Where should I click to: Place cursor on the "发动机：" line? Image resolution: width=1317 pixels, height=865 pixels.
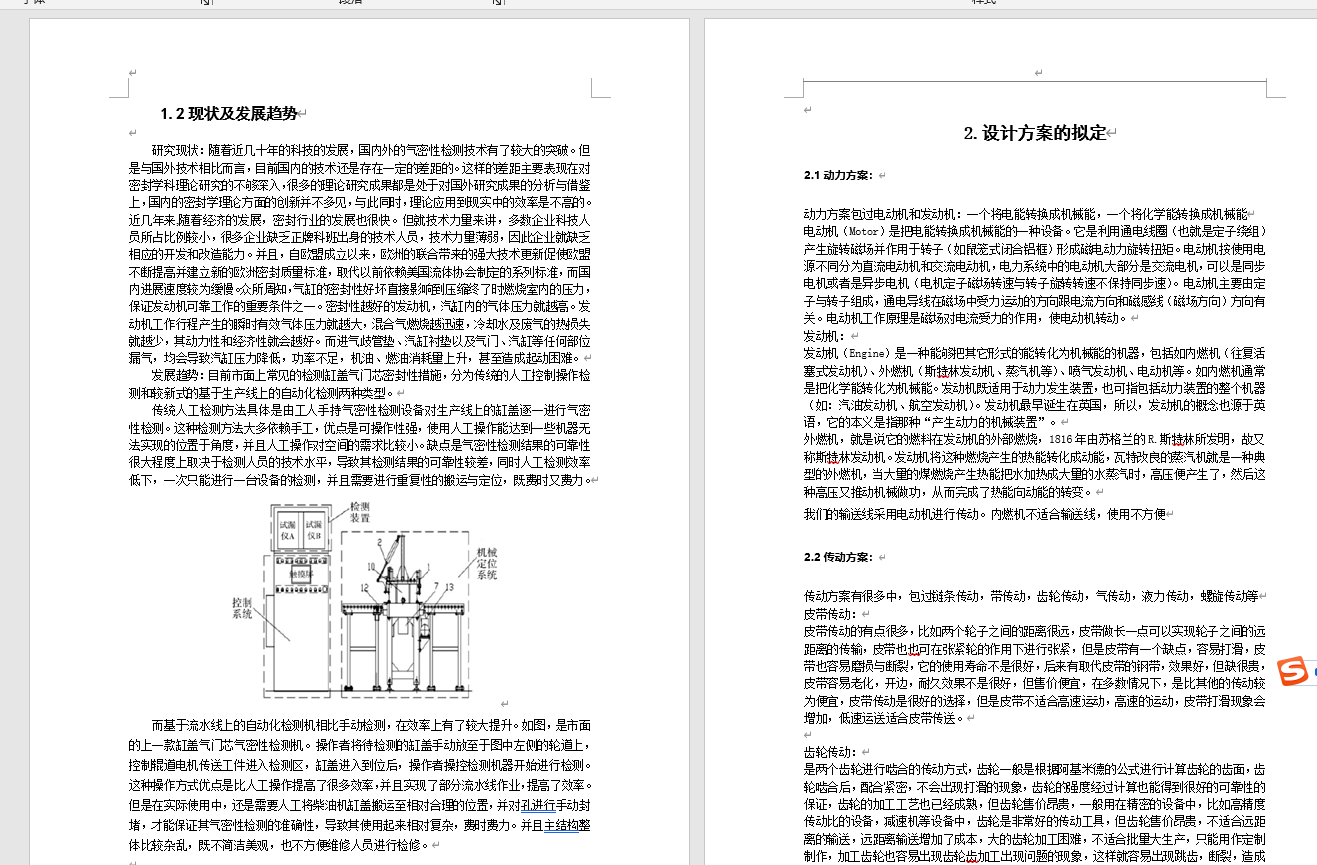(x=825, y=336)
